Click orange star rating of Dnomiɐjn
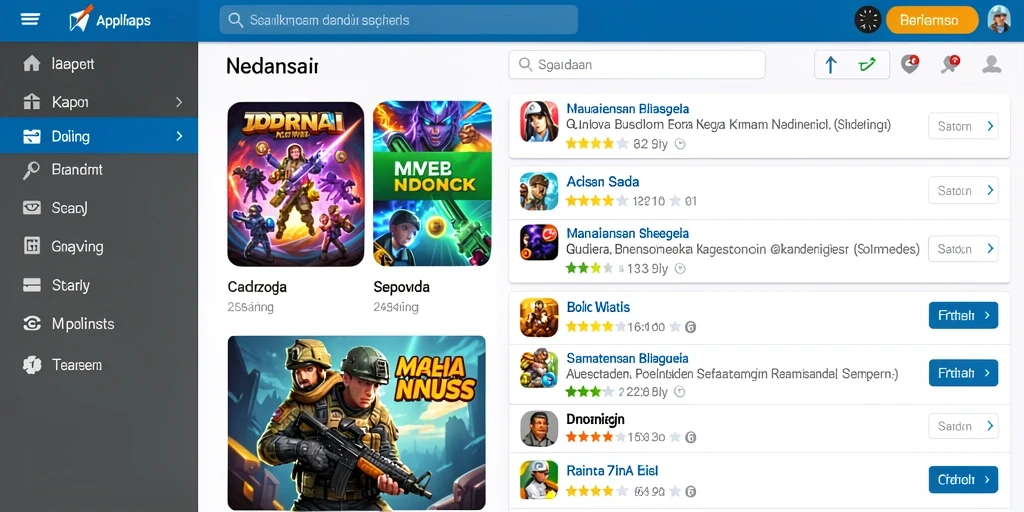This screenshot has width=1024, height=512. pos(597,437)
